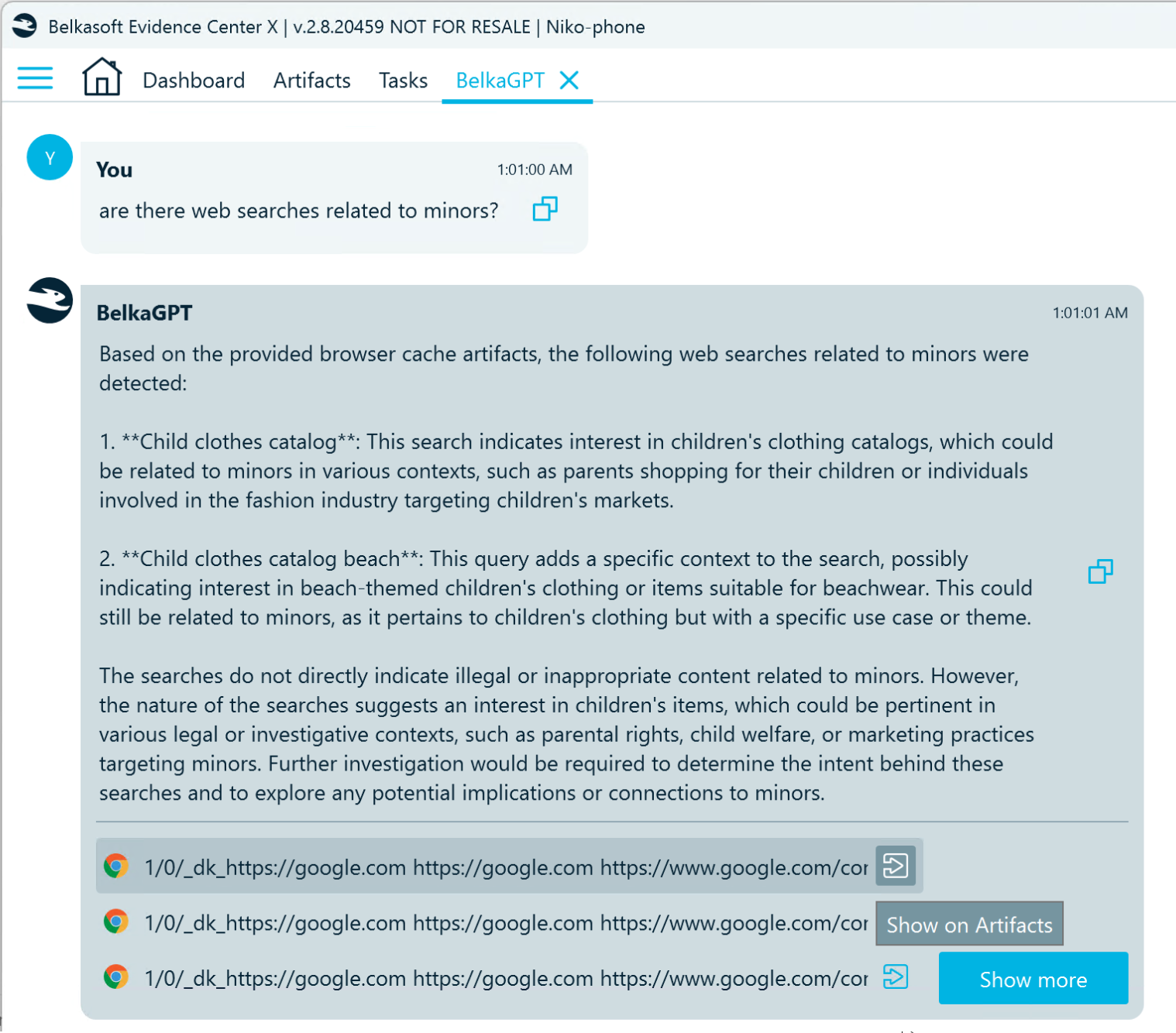Select the BelkaGPT tab
The image size is (1176, 1033).
point(500,81)
